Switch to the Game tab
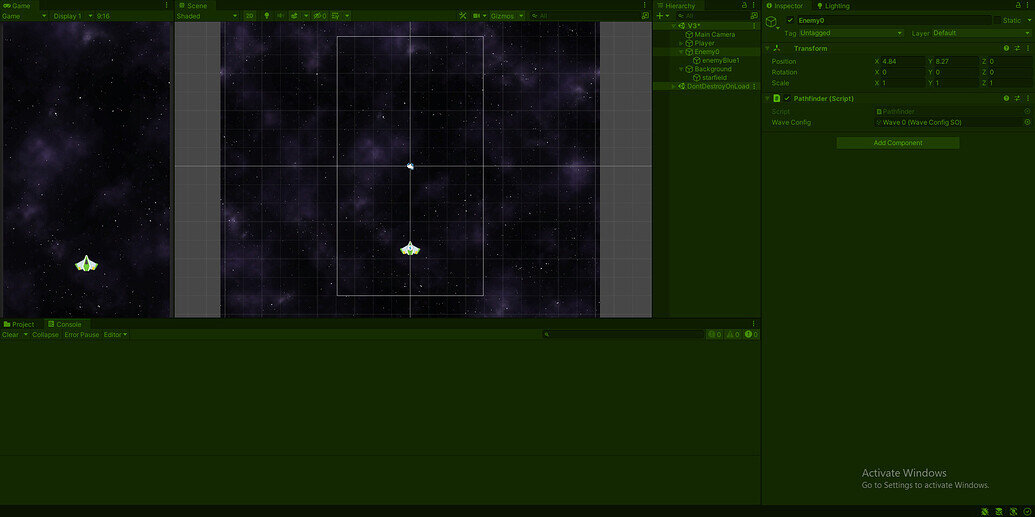 click(17, 5)
